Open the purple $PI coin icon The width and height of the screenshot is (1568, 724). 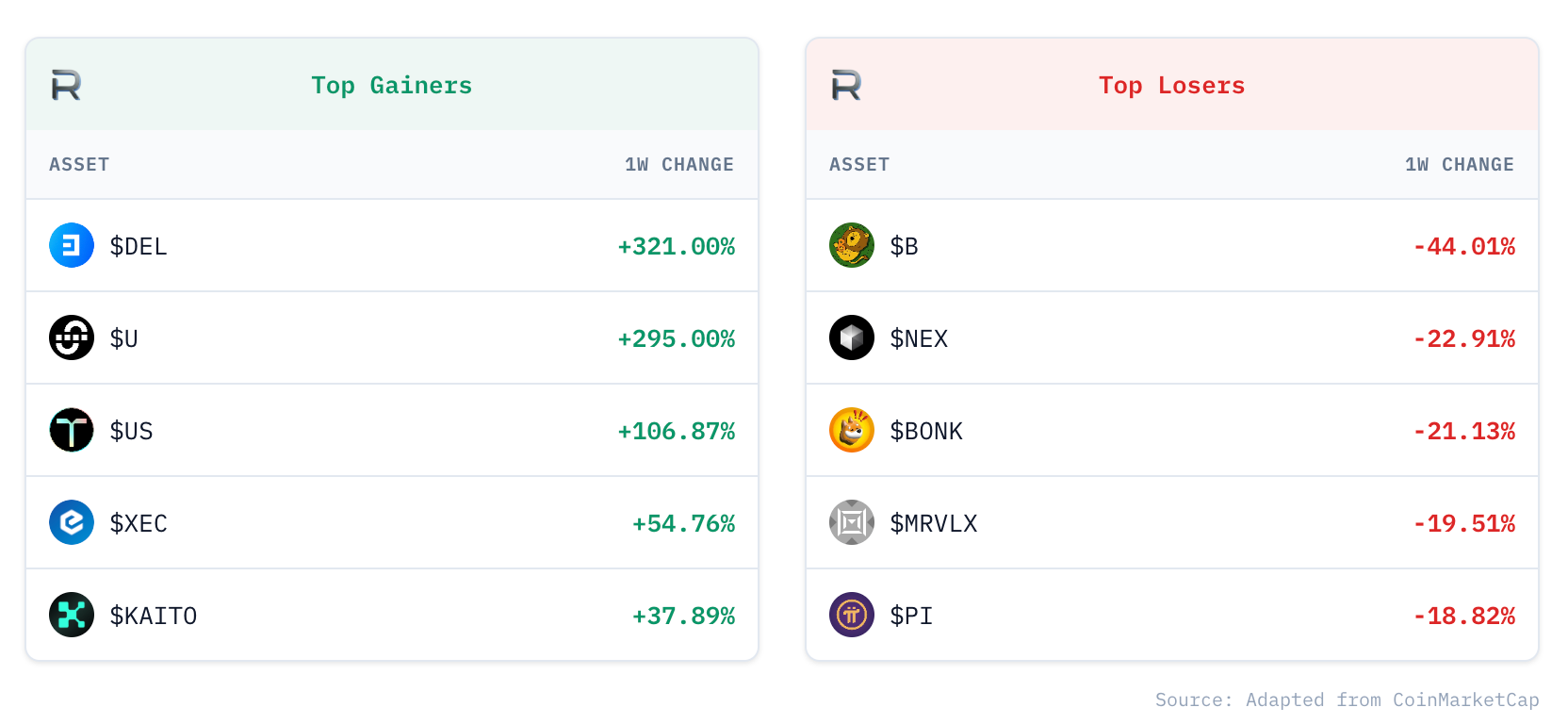852,615
